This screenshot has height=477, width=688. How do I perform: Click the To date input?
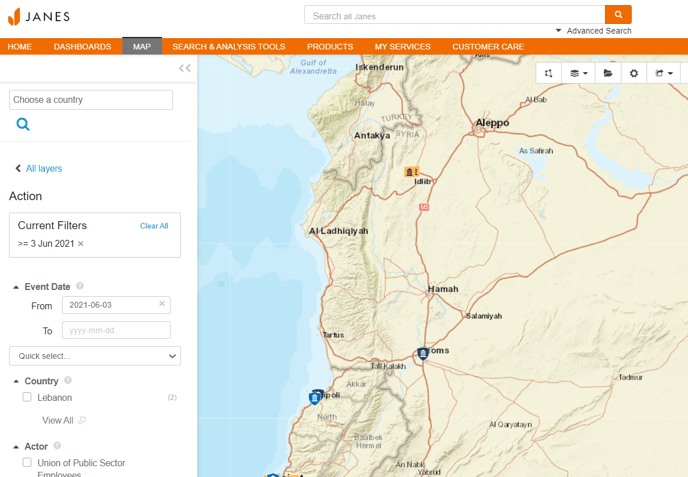click(116, 330)
